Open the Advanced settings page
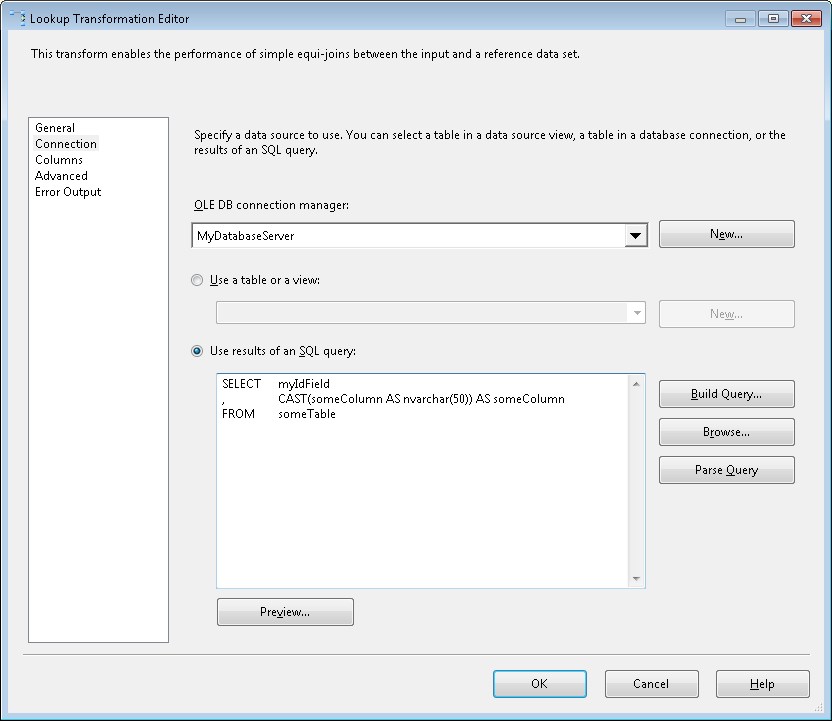Image resolution: width=832 pixels, height=721 pixels. 61,175
